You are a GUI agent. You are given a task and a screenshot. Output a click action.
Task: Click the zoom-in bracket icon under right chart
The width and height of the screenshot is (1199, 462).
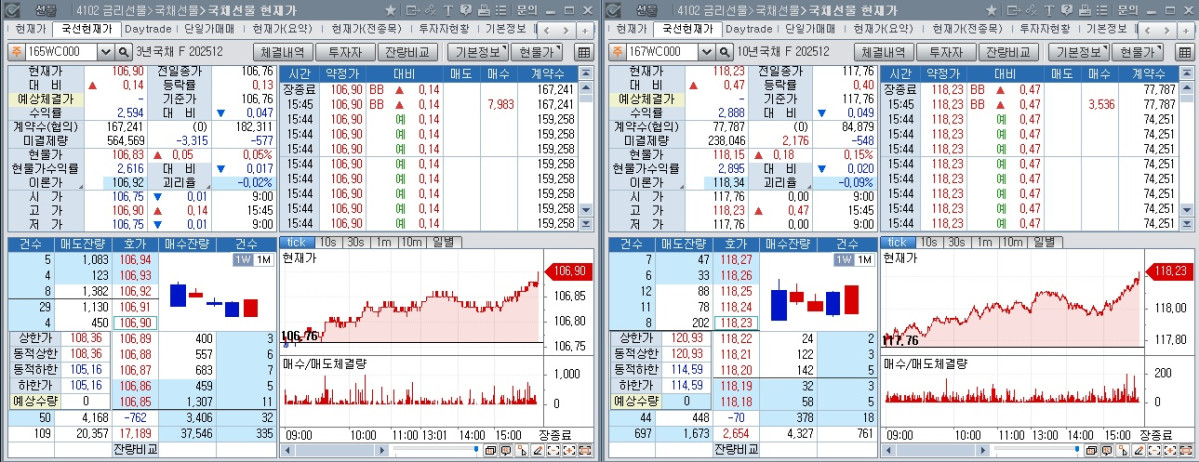pyautogui.click(x=1170, y=451)
